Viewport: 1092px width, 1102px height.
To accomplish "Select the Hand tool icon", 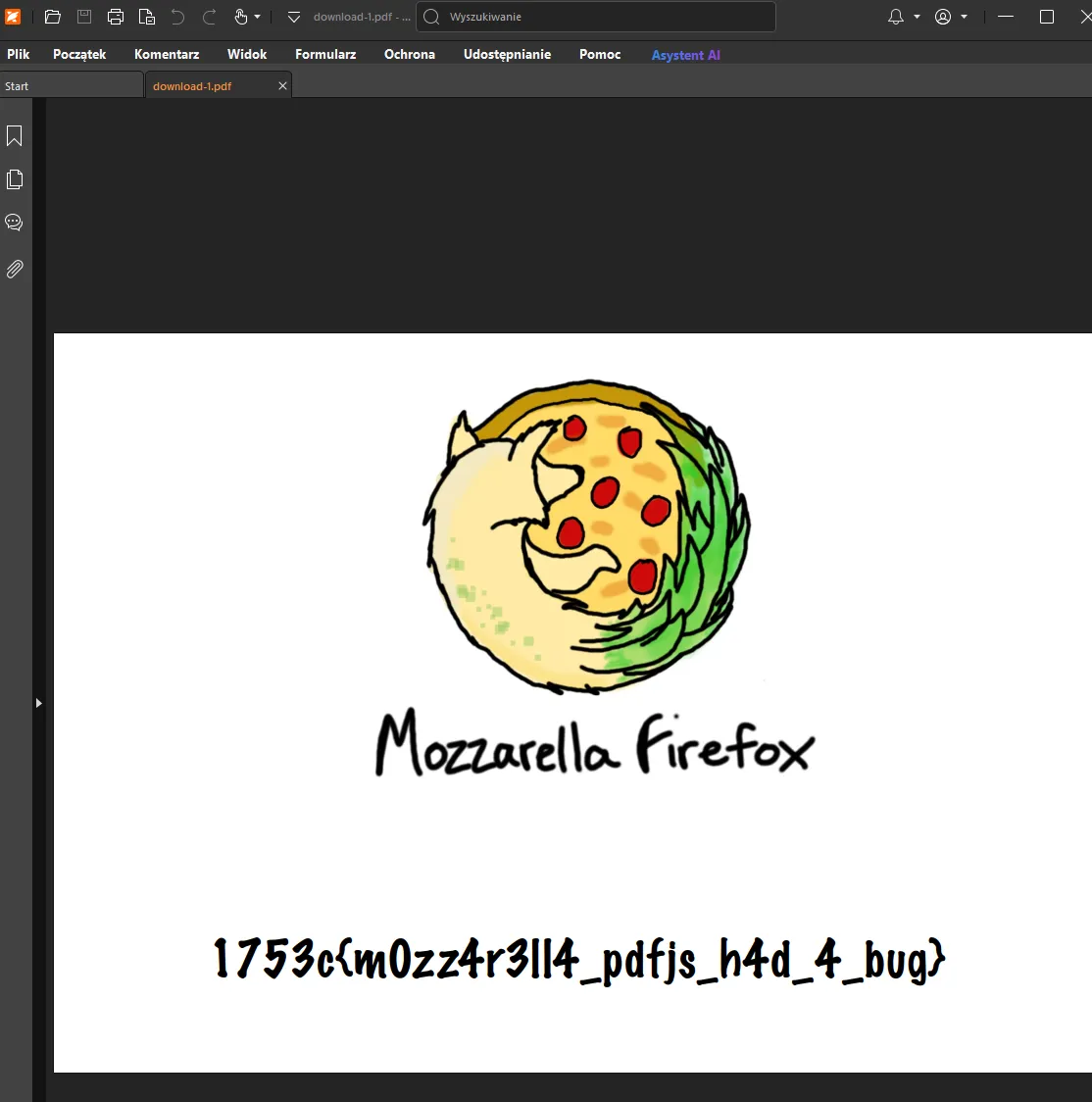I will coord(241,17).
